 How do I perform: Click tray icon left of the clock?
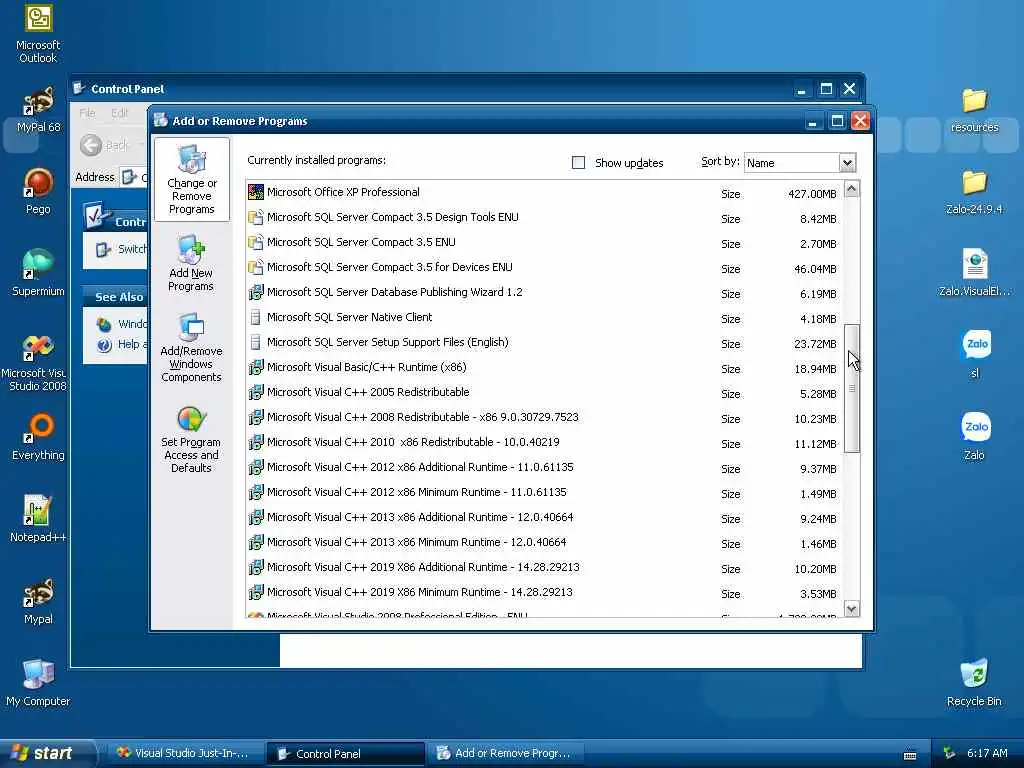click(950, 753)
